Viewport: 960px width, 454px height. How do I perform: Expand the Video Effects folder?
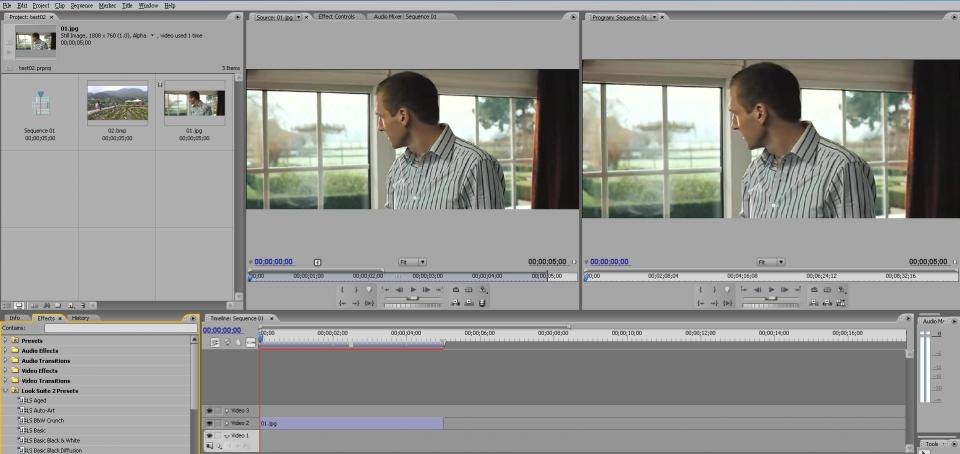(6, 371)
